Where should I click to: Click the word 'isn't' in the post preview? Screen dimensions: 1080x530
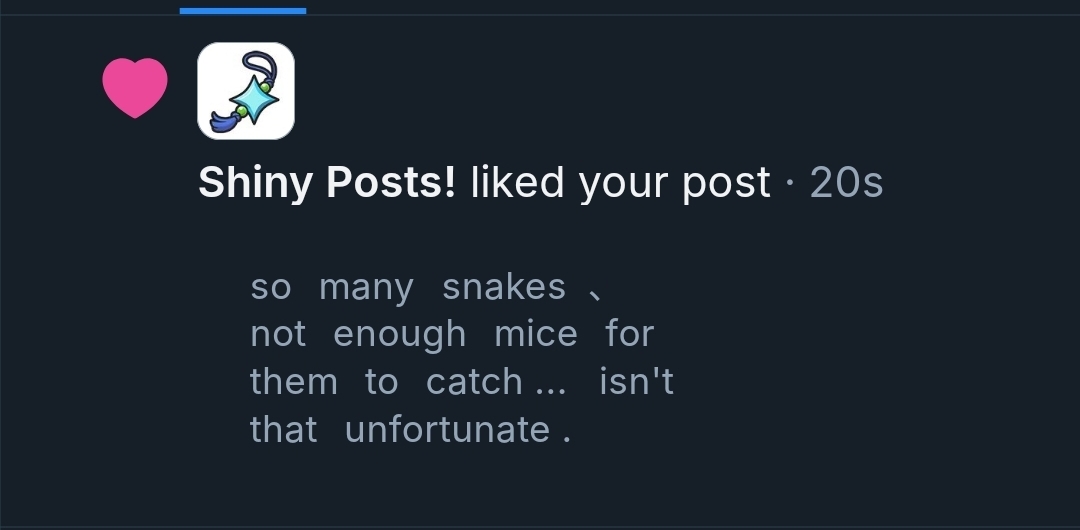coord(637,381)
